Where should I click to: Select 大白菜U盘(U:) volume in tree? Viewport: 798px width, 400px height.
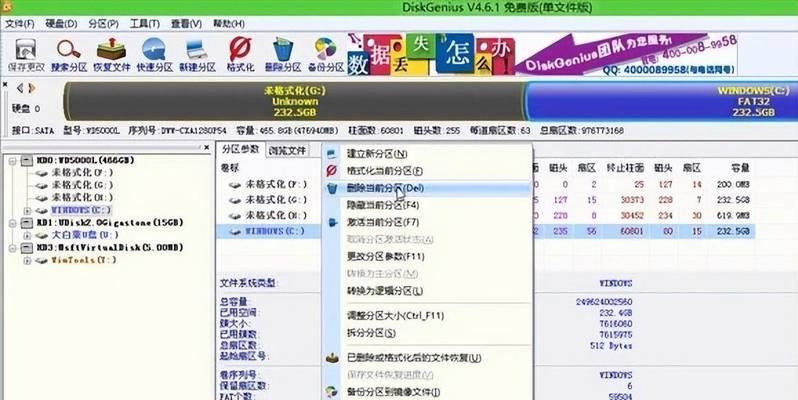pos(85,235)
